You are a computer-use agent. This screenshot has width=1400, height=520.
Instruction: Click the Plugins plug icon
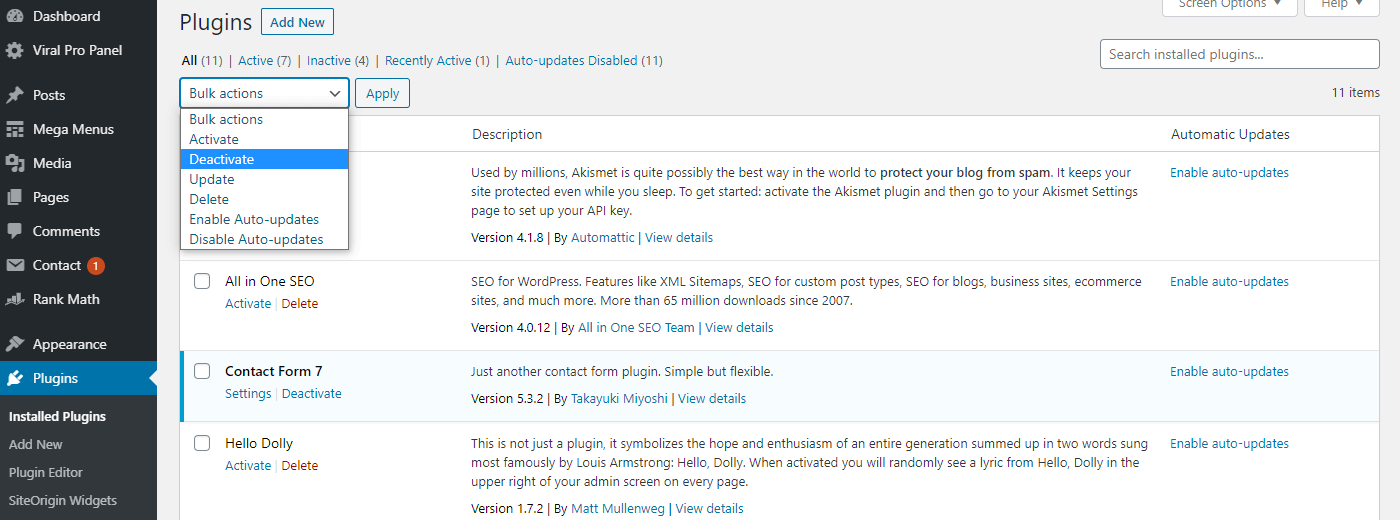pyautogui.click(x=15, y=378)
